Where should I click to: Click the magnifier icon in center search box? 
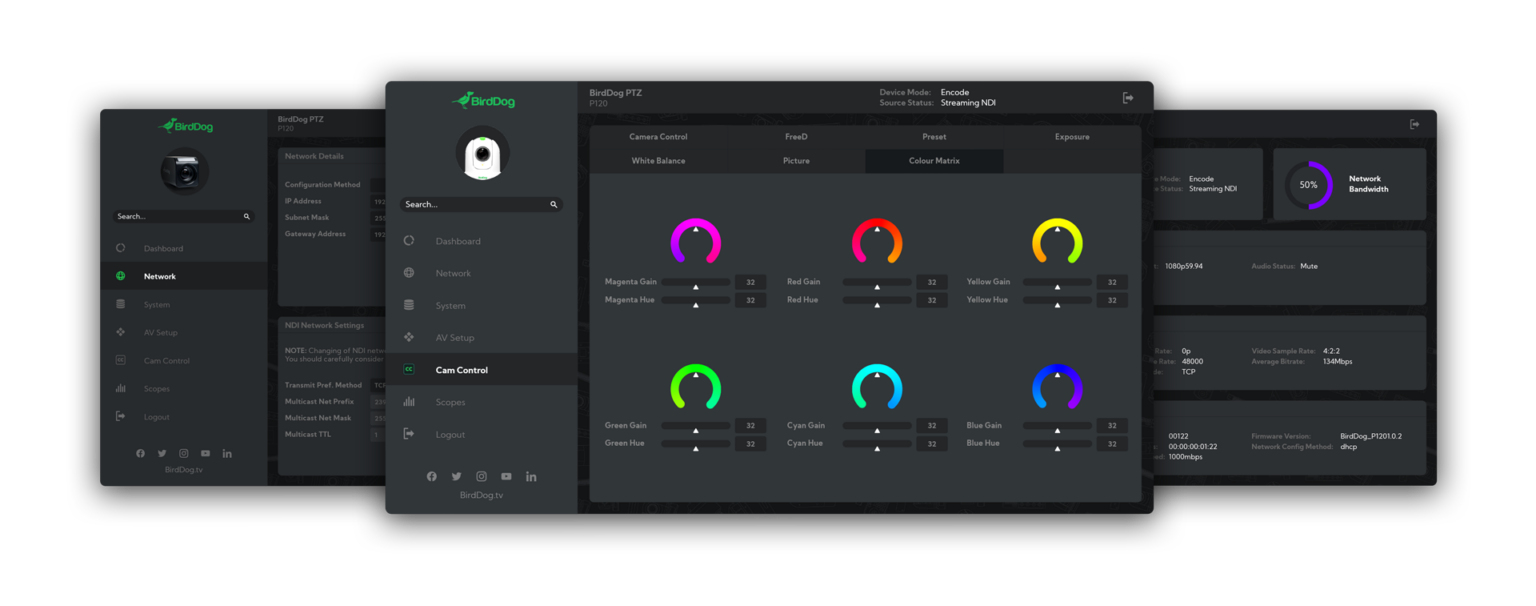coord(553,205)
